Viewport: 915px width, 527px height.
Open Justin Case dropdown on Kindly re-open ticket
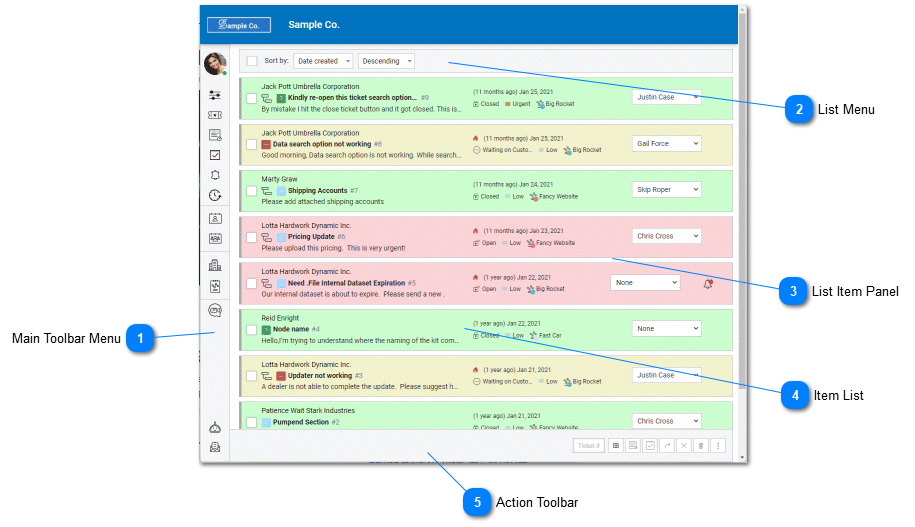click(x=666, y=97)
